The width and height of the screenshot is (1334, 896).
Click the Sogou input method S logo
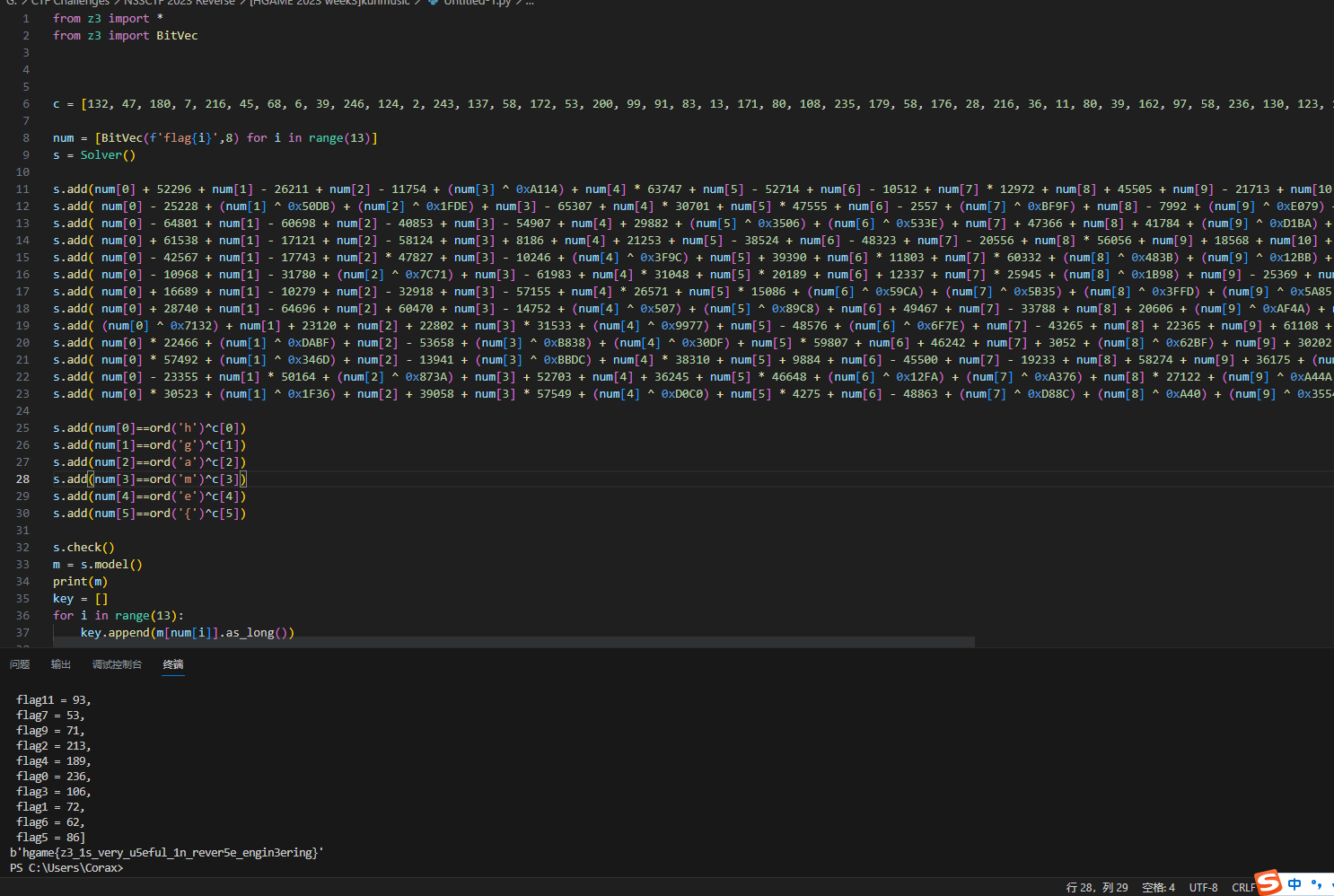1268,883
